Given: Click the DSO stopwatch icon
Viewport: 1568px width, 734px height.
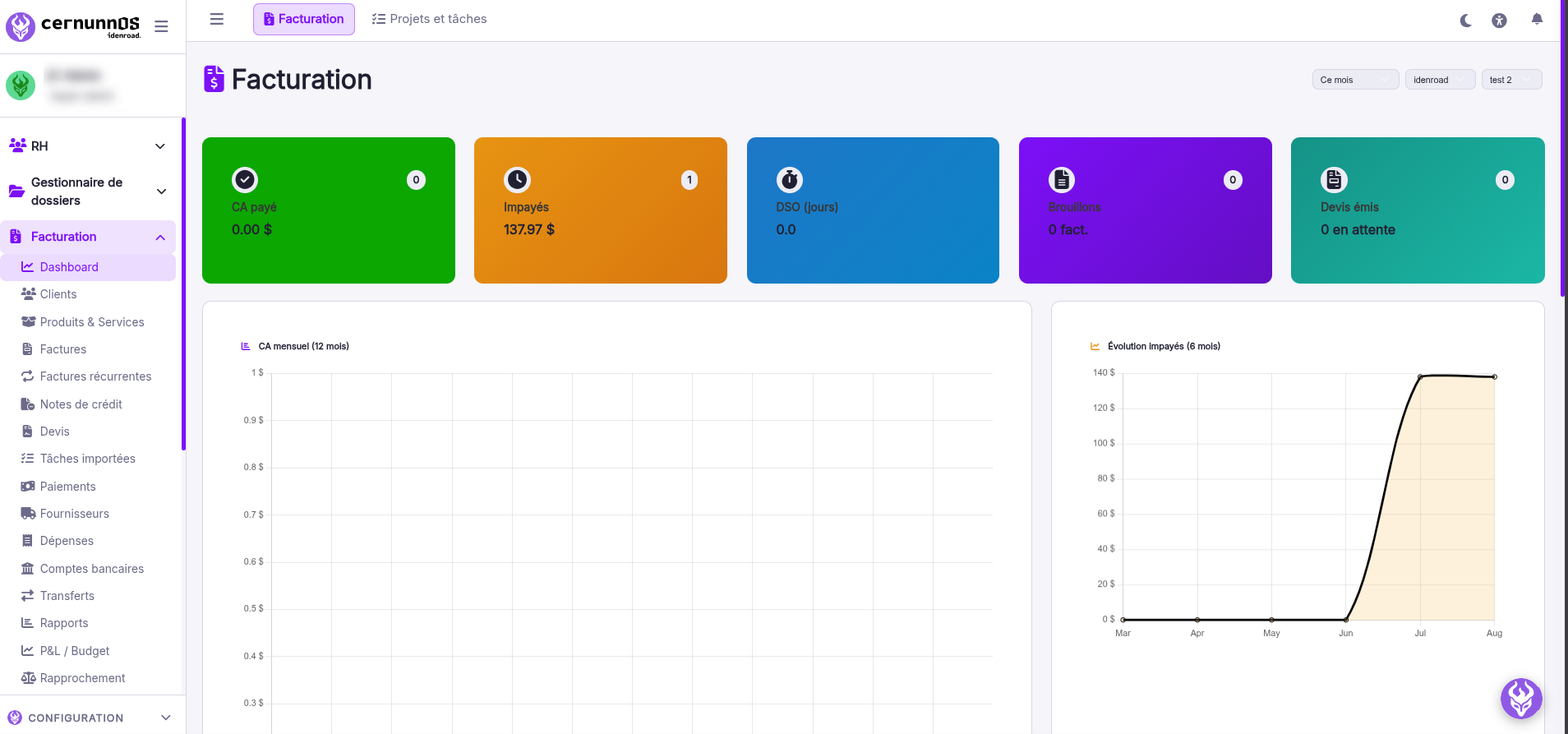Looking at the screenshot, I should [790, 179].
